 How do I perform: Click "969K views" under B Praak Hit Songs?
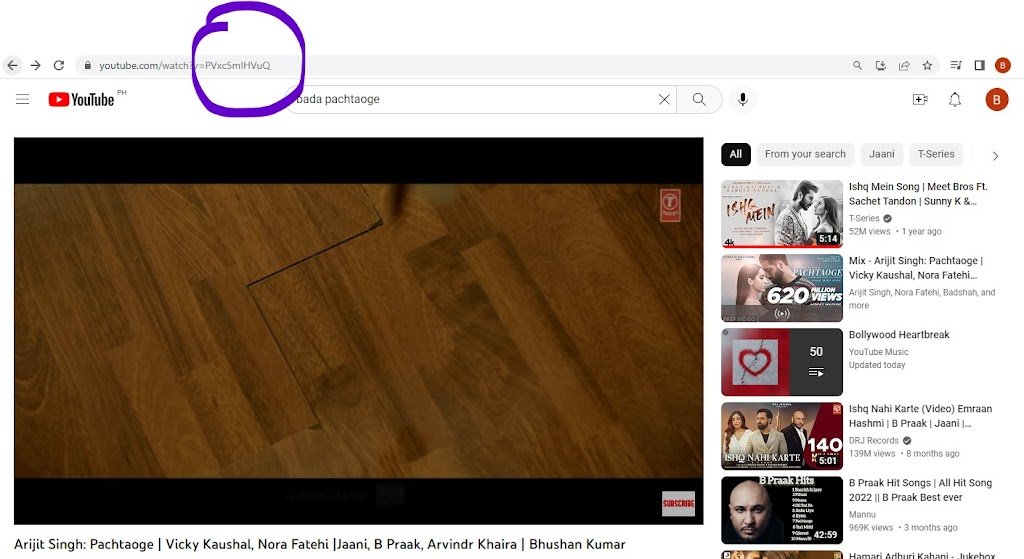click(x=871, y=528)
